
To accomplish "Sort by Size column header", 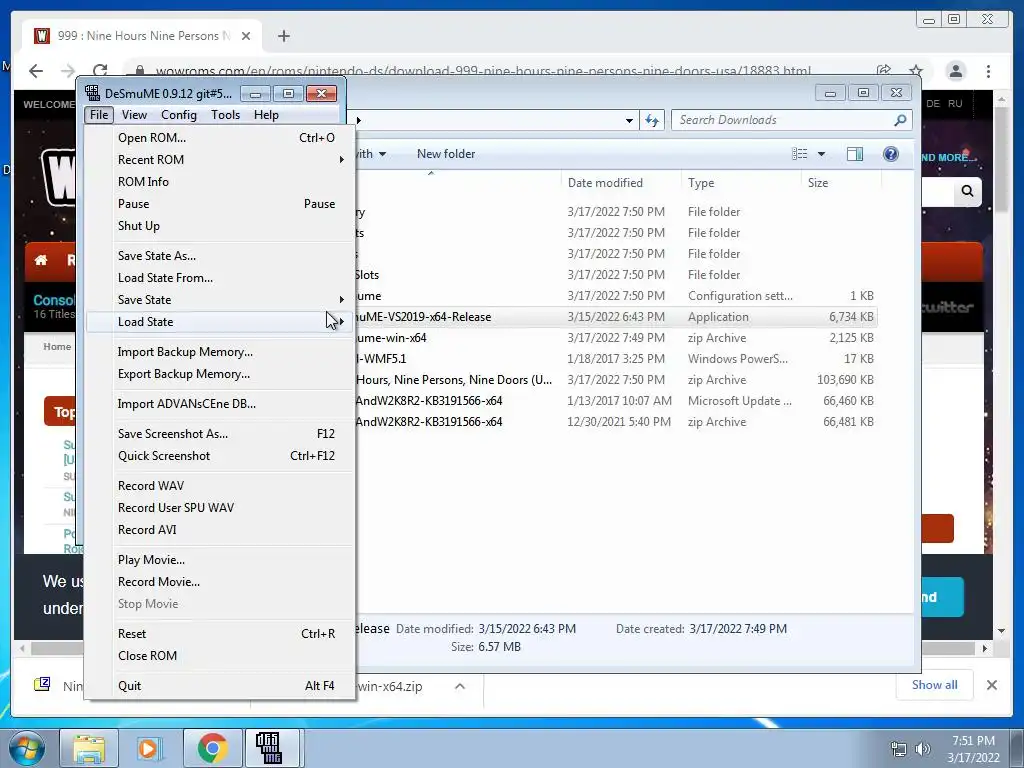I will [x=840, y=183].
